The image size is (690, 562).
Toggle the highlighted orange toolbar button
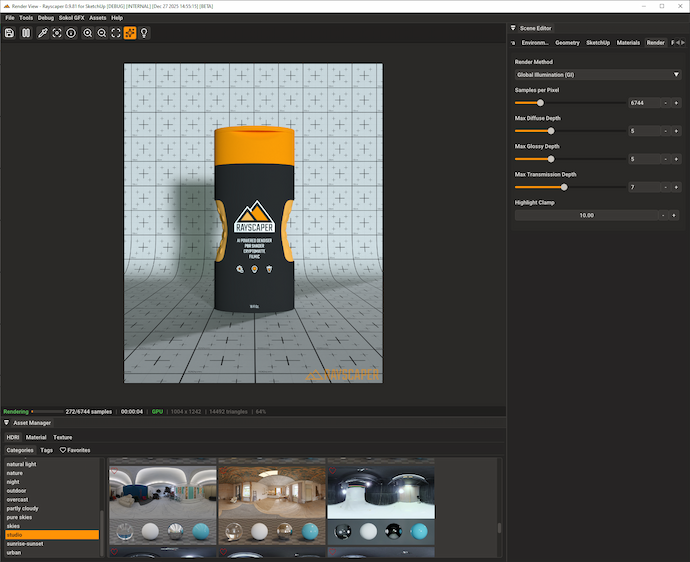130,33
